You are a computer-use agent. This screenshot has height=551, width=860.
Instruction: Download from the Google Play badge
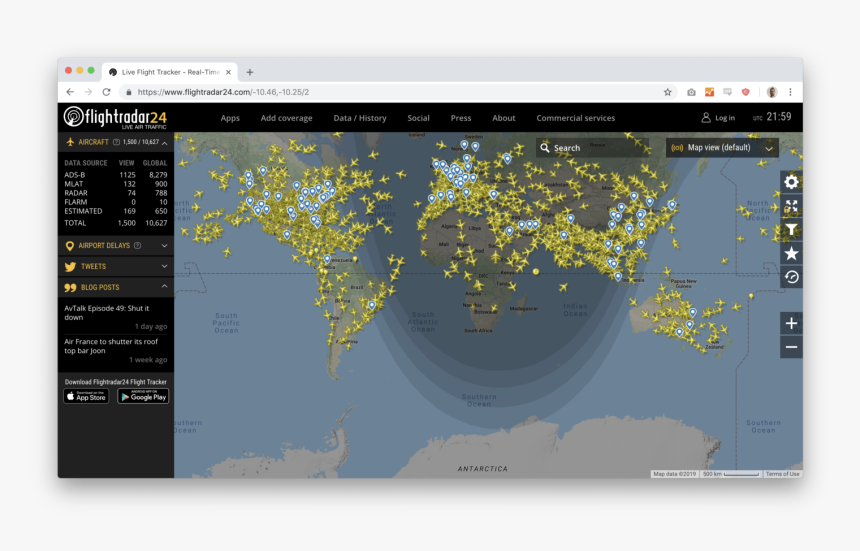(143, 396)
